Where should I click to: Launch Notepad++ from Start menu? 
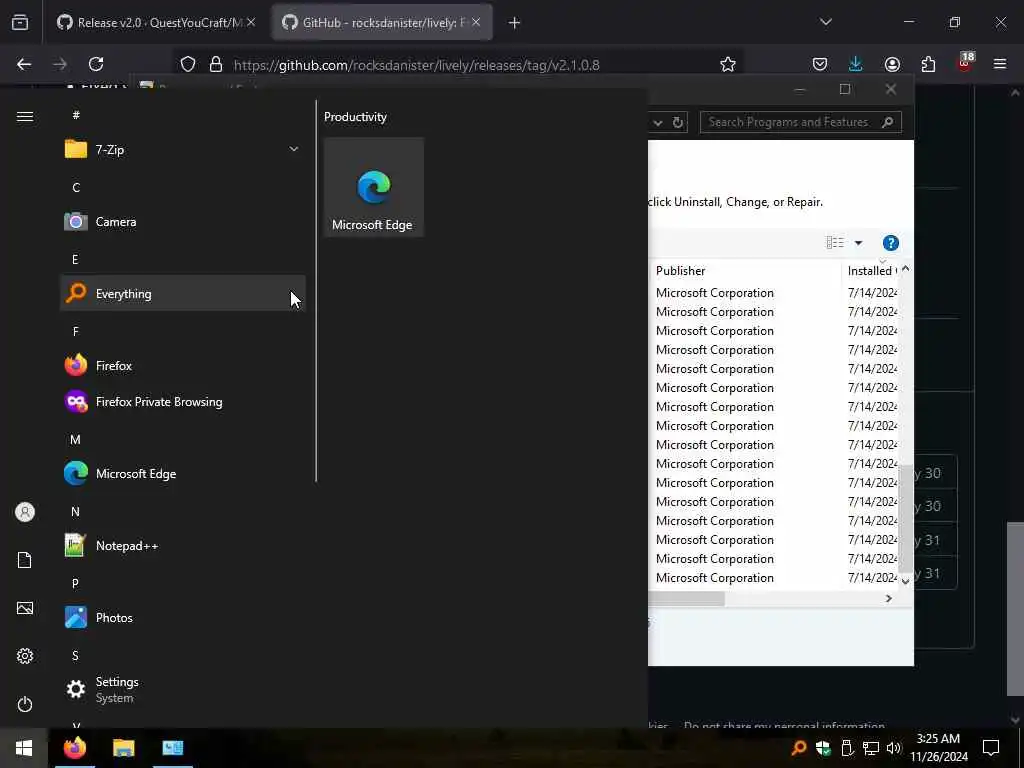(x=183, y=545)
